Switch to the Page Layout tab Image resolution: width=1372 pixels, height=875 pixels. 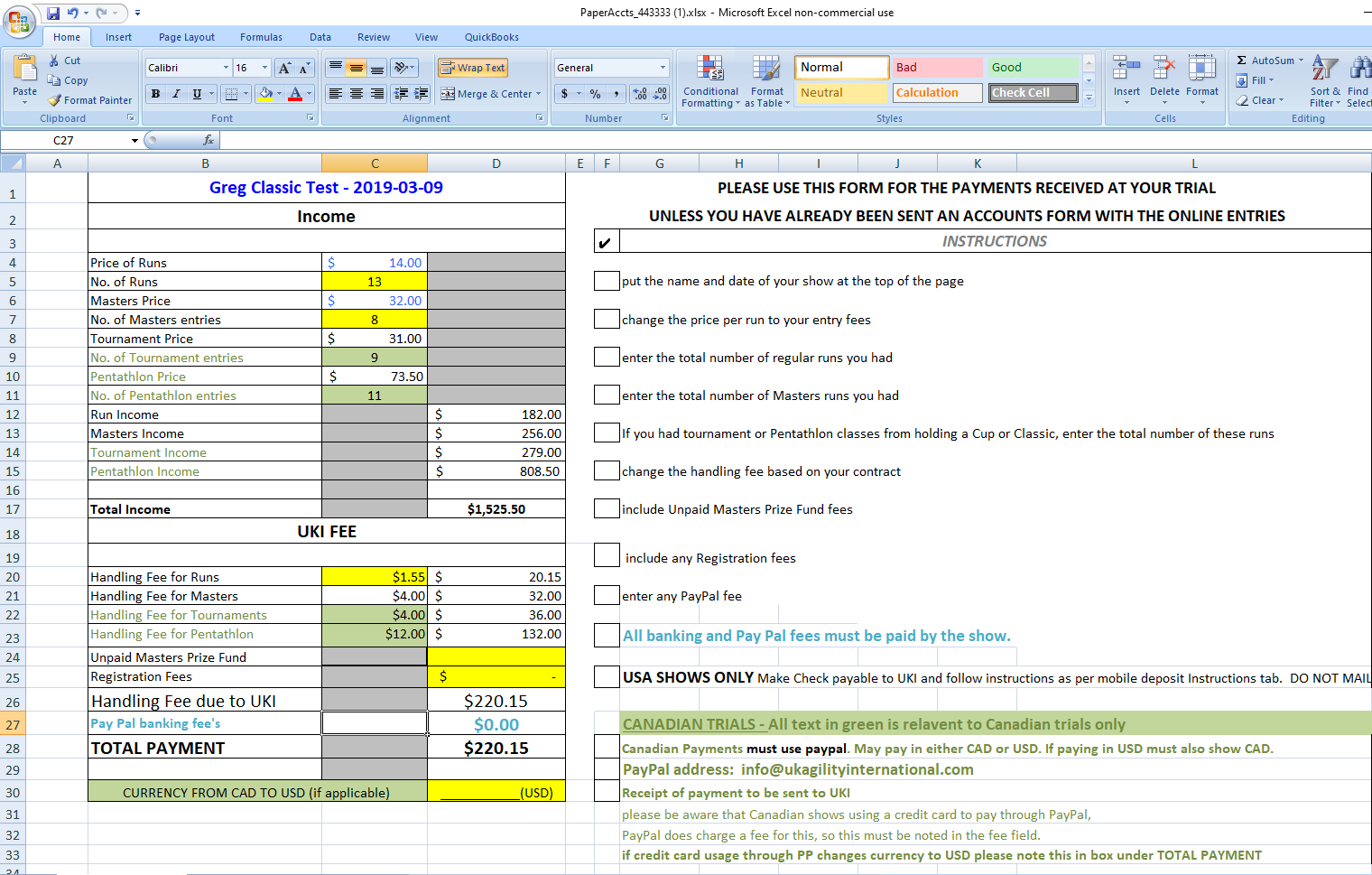click(x=187, y=37)
